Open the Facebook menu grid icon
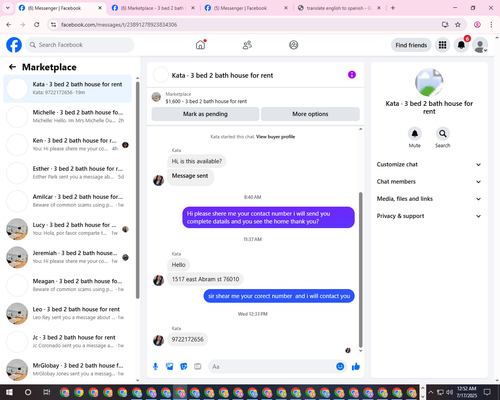 tap(442, 45)
